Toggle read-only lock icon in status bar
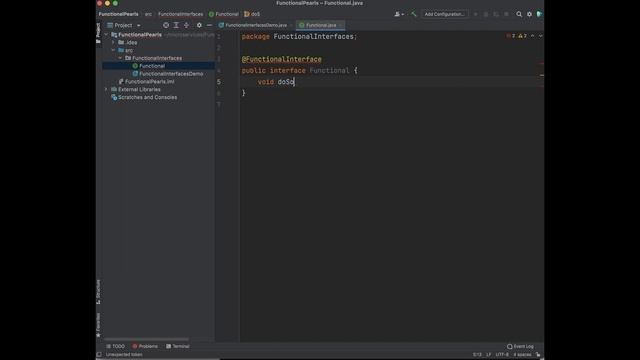This screenshot has width=640, height=360. tap(538, 355)
